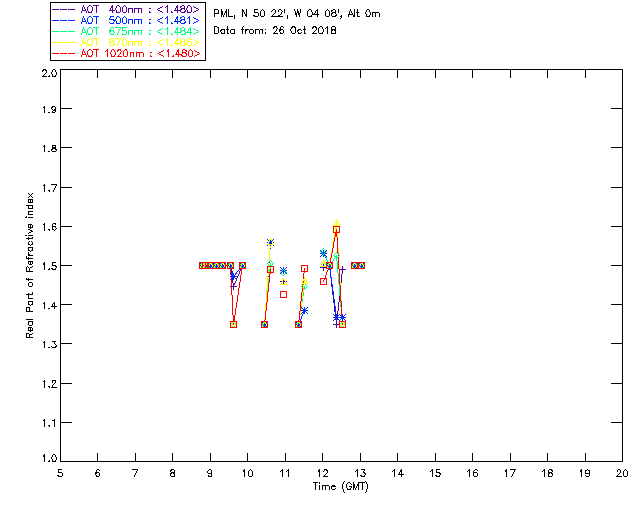Click the 1.1 y-axis tick label
The image size is (640, 512).
click(x=49, y=423)
